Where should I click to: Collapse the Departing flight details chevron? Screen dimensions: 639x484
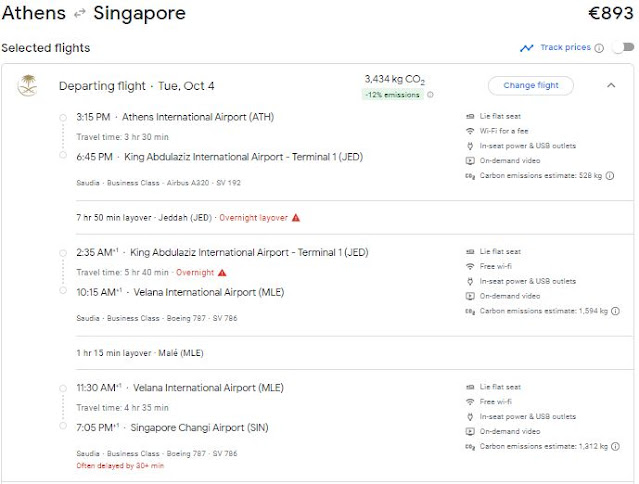611,86
